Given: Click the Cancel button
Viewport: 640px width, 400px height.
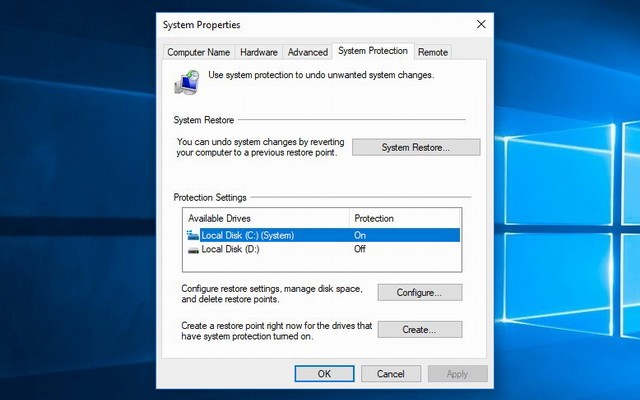Looking at the screenshot, I should (x=391, y=374).
